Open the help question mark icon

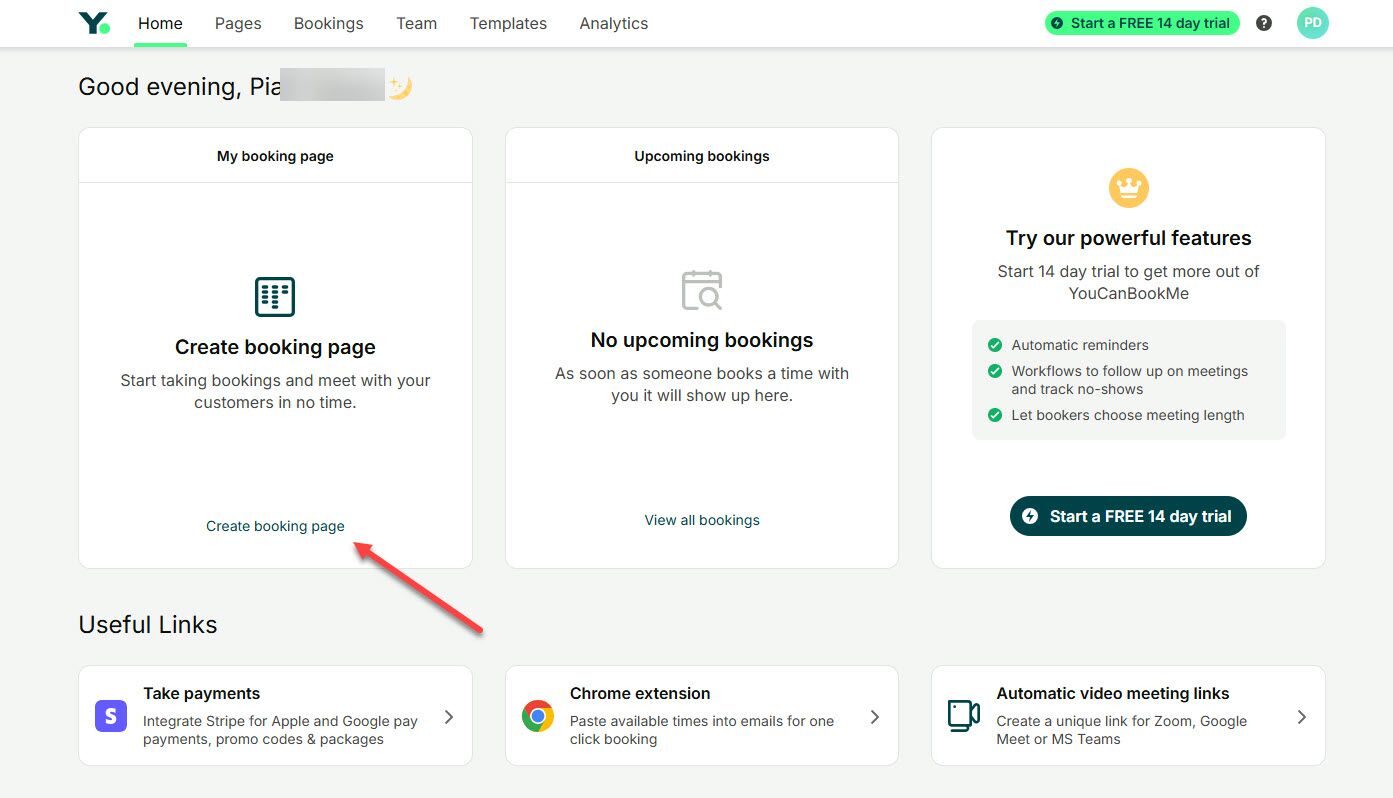pos(1264,23)
